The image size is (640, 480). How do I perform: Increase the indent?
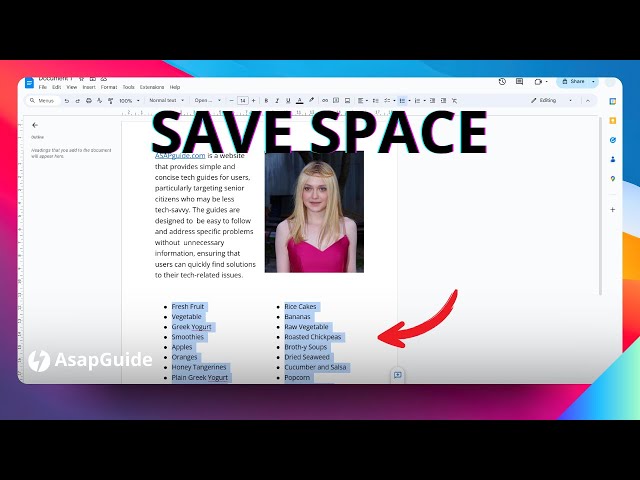pyautogui.click(x=443, y=100)
